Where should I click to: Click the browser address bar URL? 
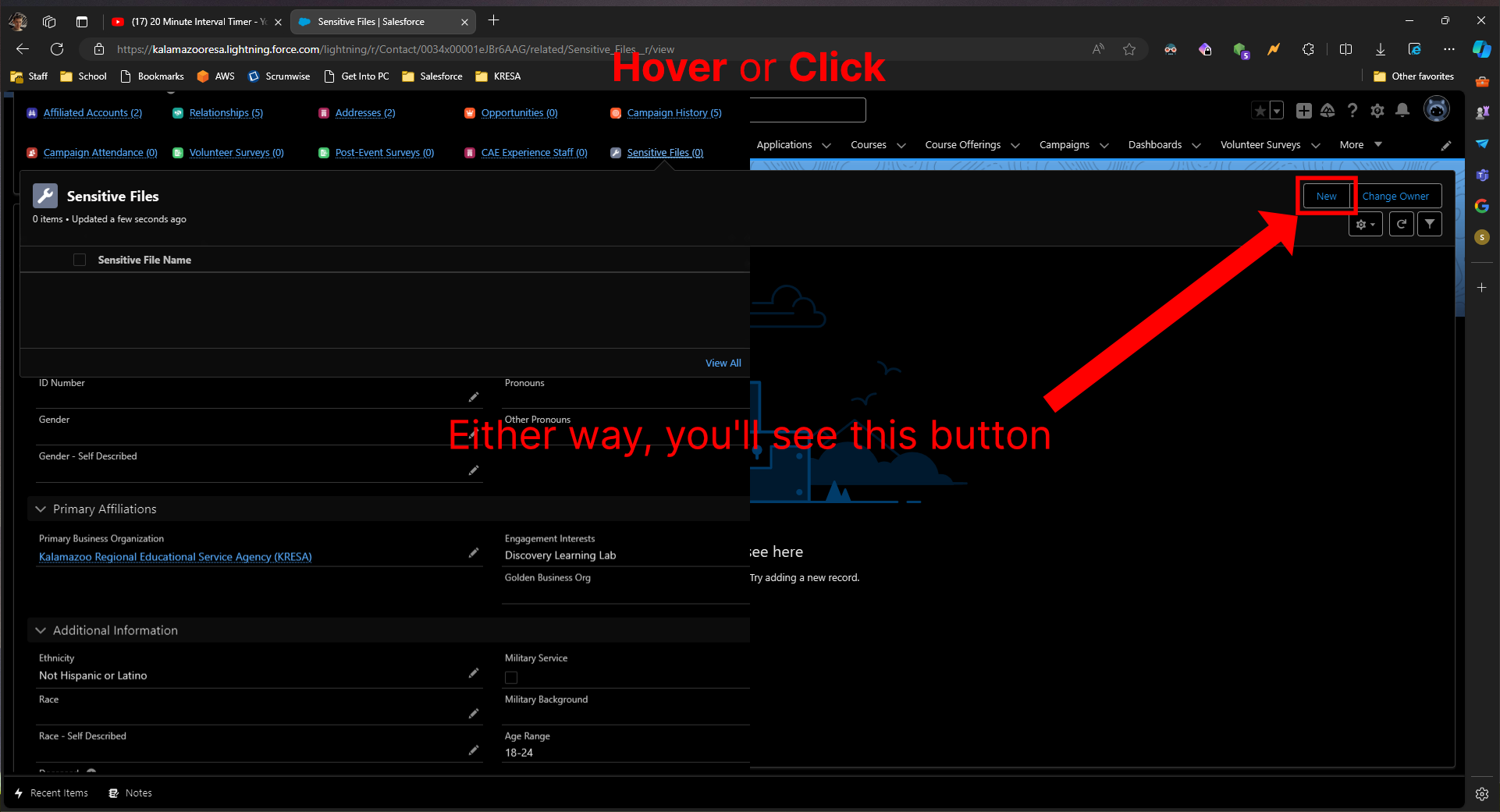point(396,49)
